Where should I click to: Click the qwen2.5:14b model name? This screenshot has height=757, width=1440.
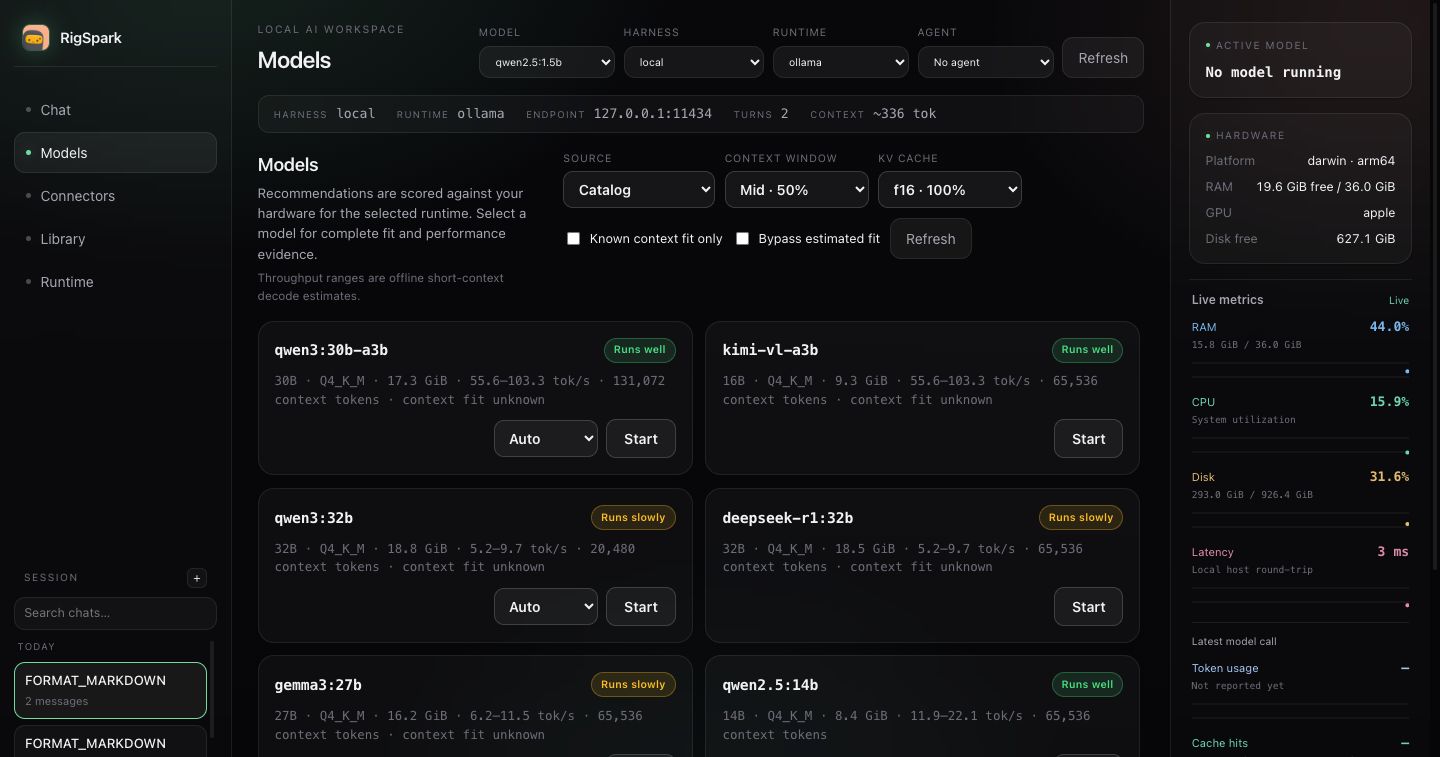point(770,685)
